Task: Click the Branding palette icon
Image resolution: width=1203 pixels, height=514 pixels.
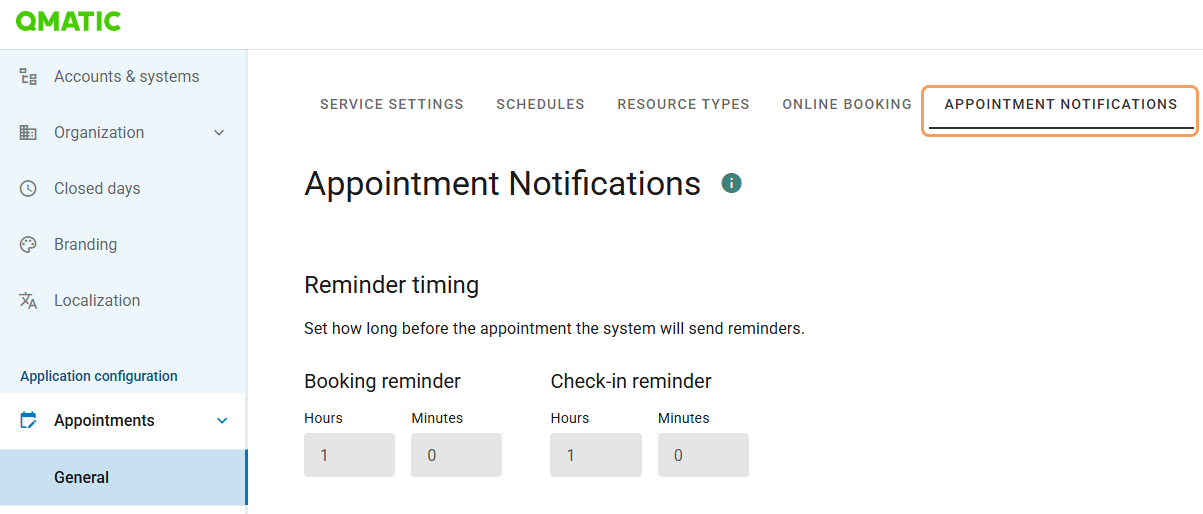Action: click(28, 245)
